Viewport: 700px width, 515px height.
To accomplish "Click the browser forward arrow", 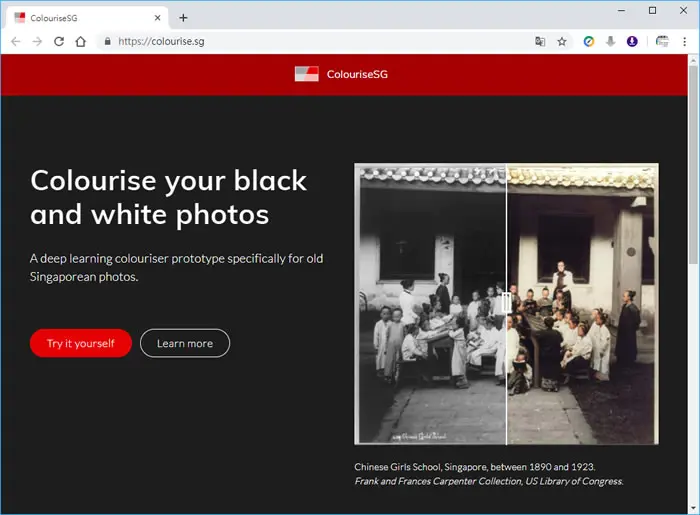I will coord(37,42).
